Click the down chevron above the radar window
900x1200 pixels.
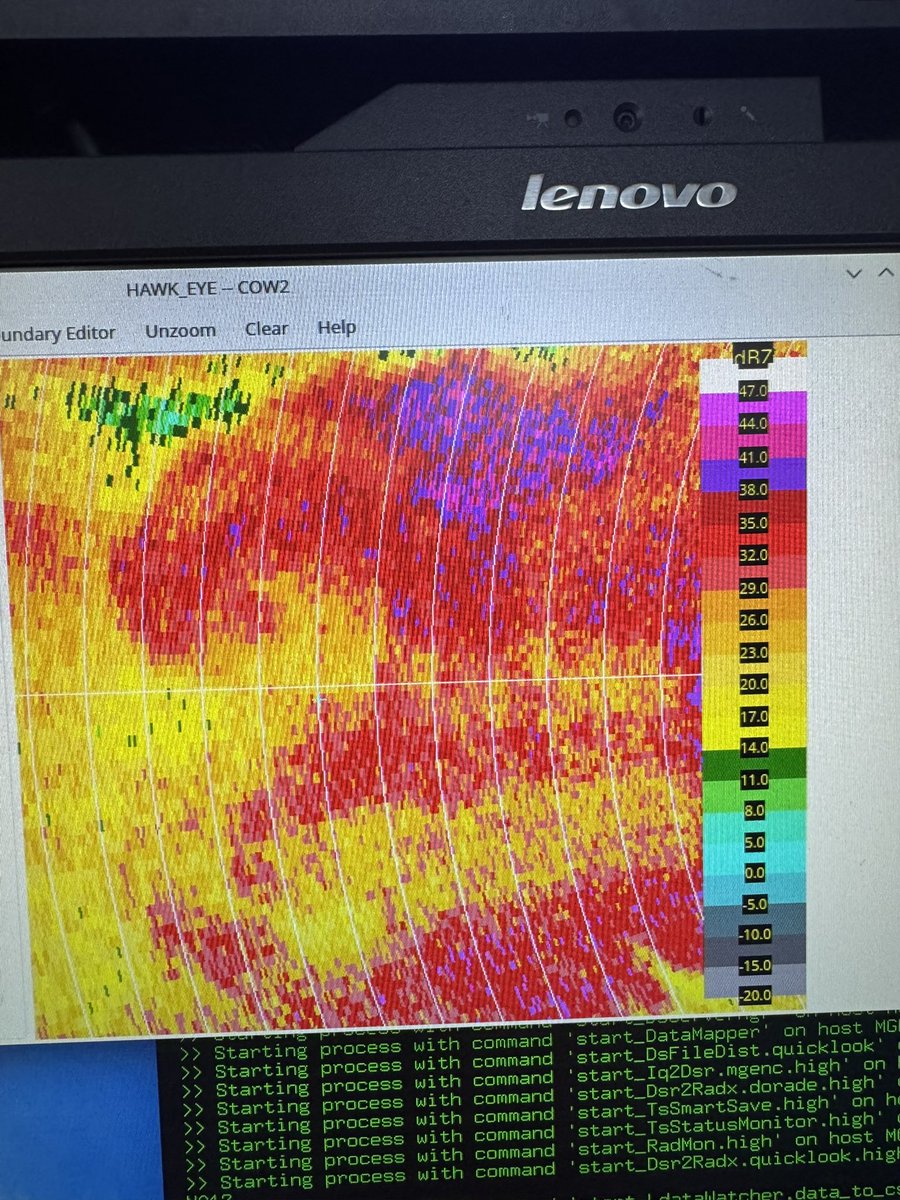pyautogui.click(x=855, y=272)
